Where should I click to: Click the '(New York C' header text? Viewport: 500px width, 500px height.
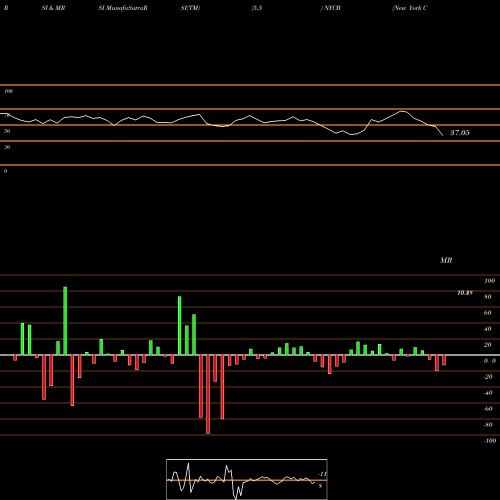coord(410,8)
